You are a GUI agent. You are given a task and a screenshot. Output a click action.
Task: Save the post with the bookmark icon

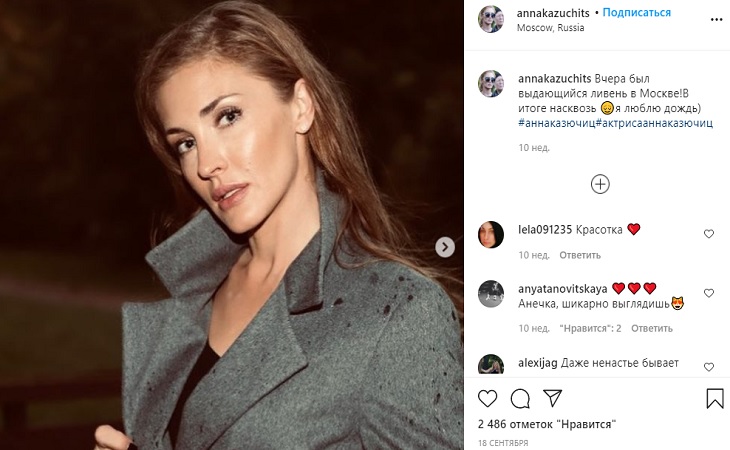pos(715,399)
